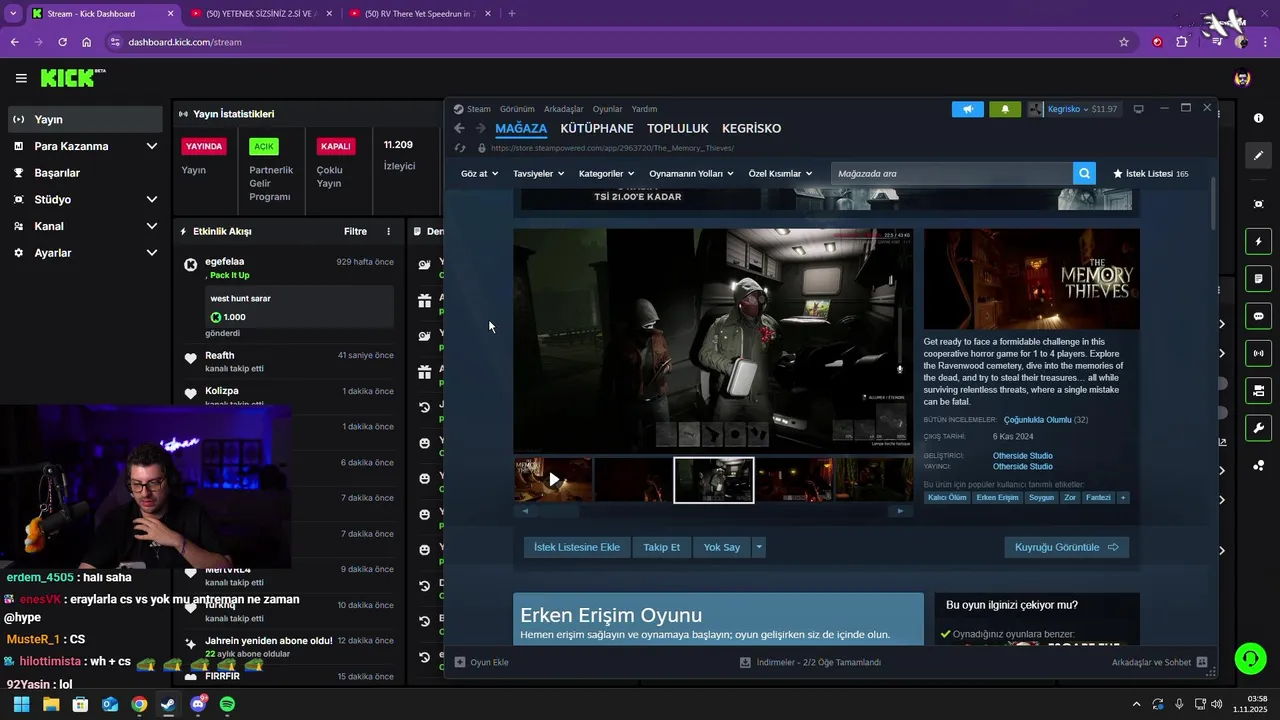Open TOPLULUK tab in Steam
This screenshot has width=1280, height=720.
pos(678,128)
